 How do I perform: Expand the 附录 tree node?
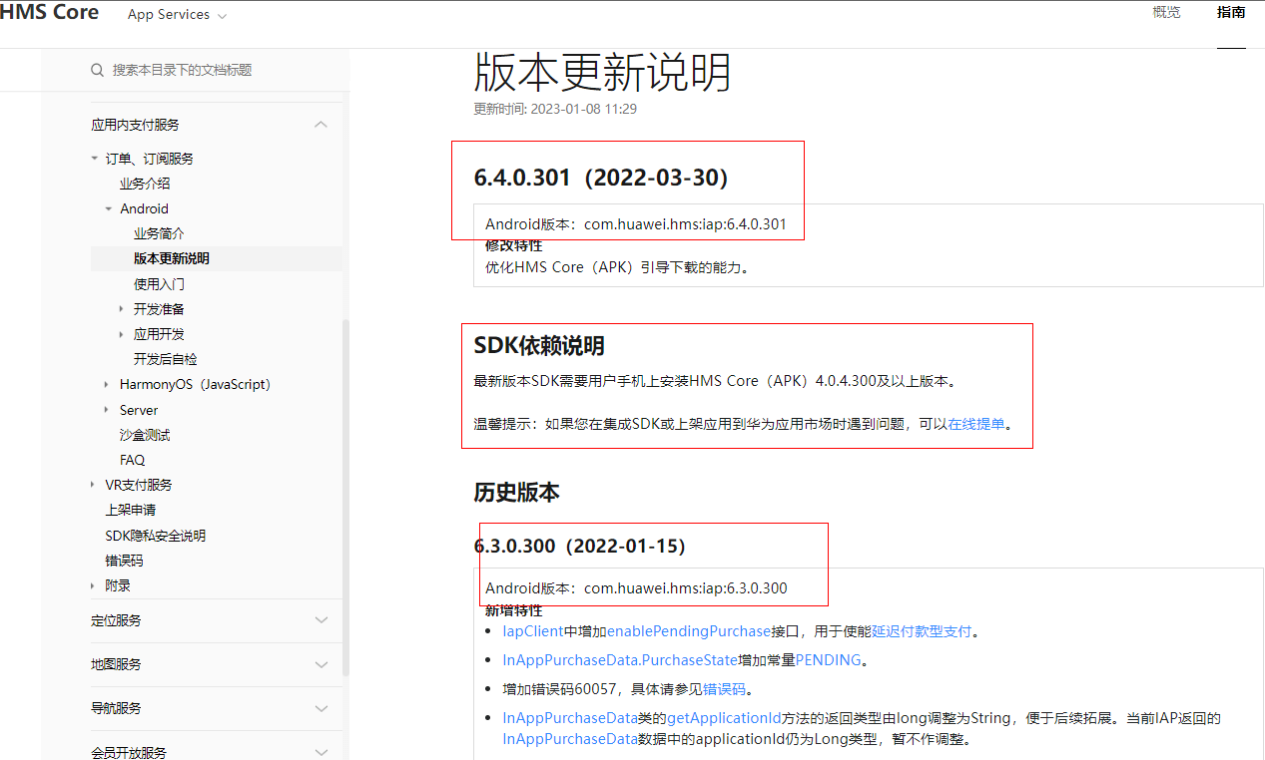[94, 586]
